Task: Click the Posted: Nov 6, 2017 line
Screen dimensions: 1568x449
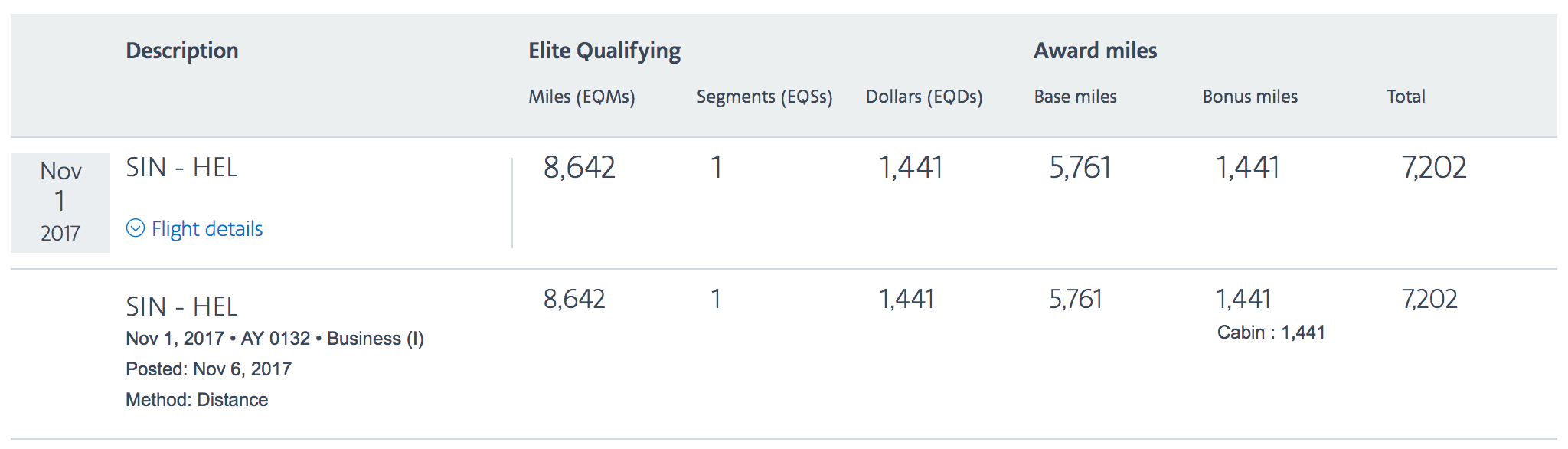Action: (x=208, y=369)
